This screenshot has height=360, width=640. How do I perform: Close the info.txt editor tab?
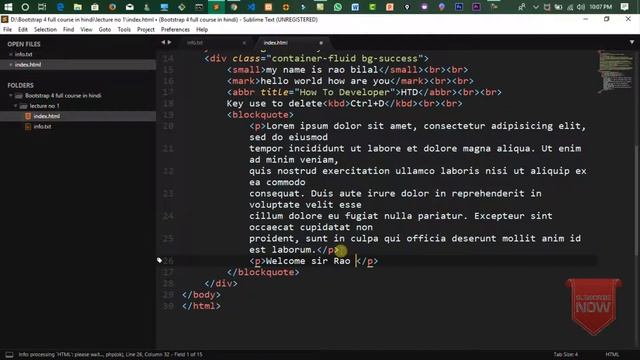click(244, 43)
